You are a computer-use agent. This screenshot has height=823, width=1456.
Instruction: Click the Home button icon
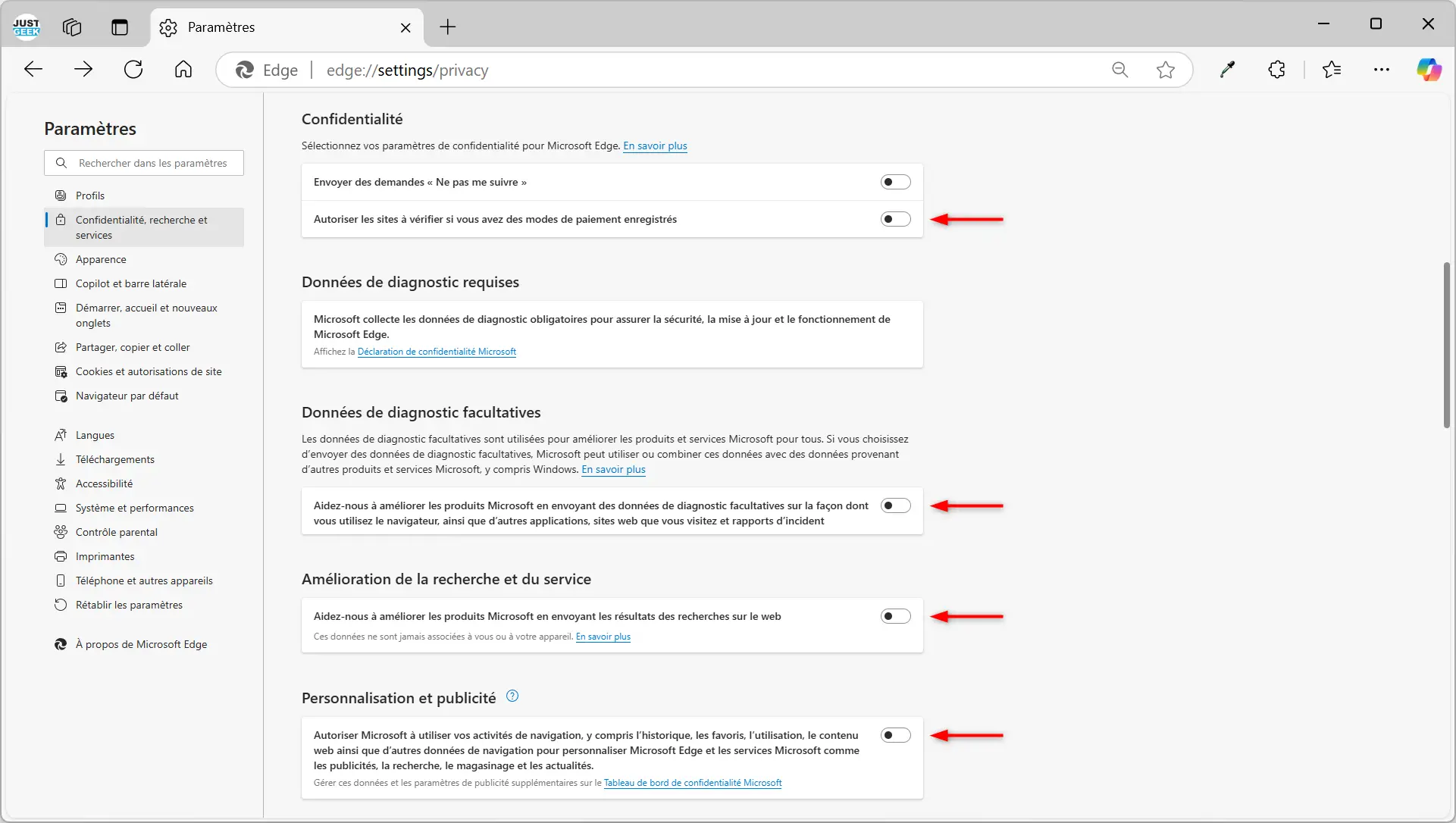[x=183, y=70]
